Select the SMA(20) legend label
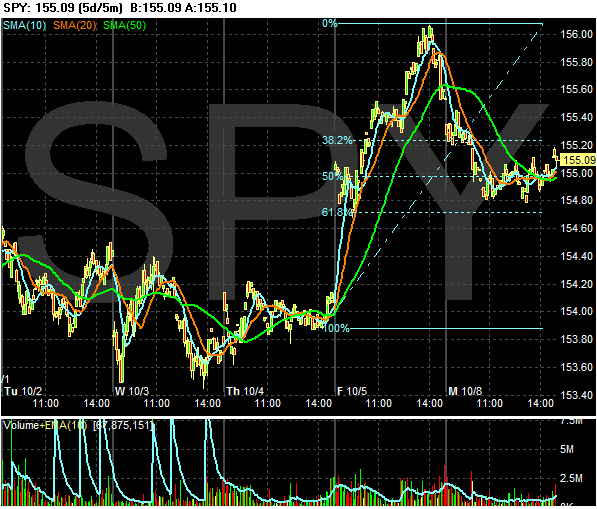This screenshot has width=597, height=509. pos(75,26)
